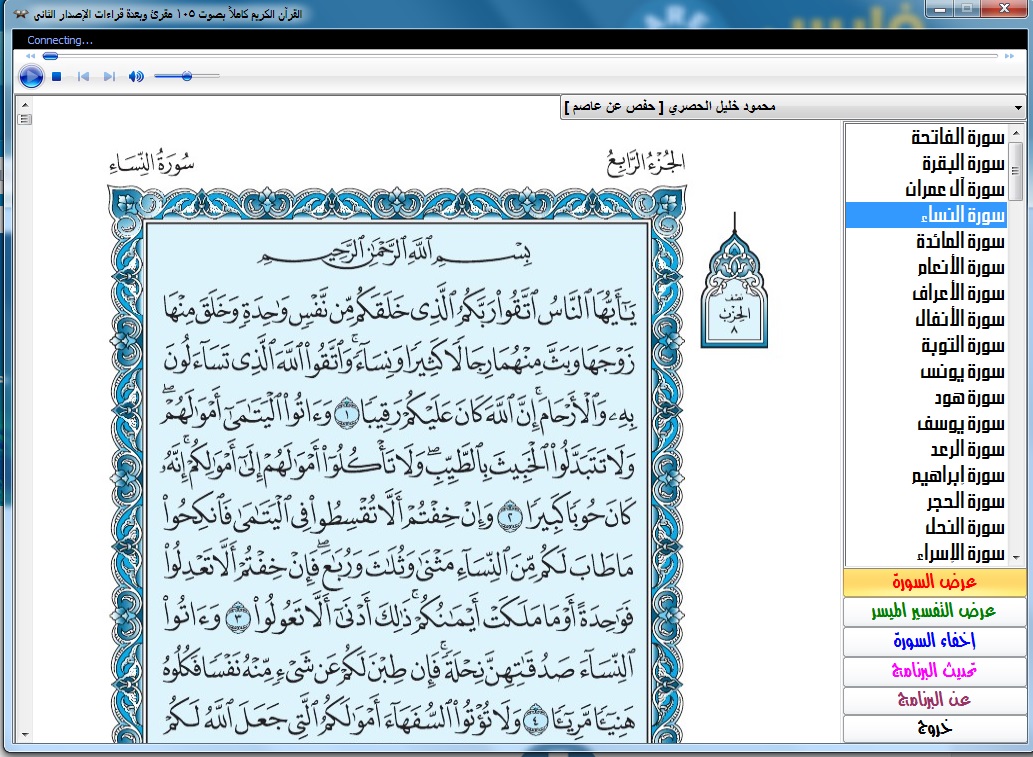The image size is (1033, 757).
Task: Click عرض السورة button
Action: (935, 582)
